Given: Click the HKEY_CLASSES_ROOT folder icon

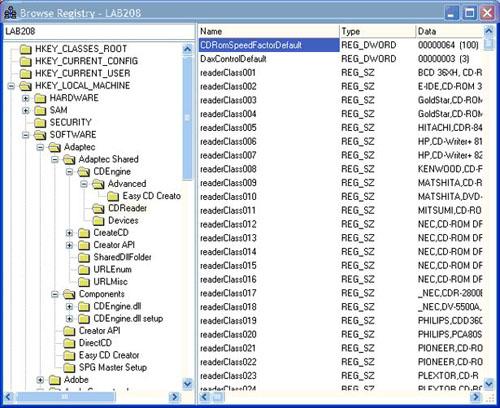Looking at the screenshot, I should pyautogui.click(x=26, y=49).
